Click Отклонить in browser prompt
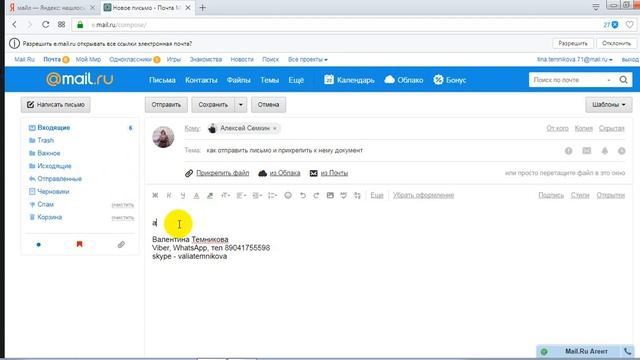 (x=616, y=43)
